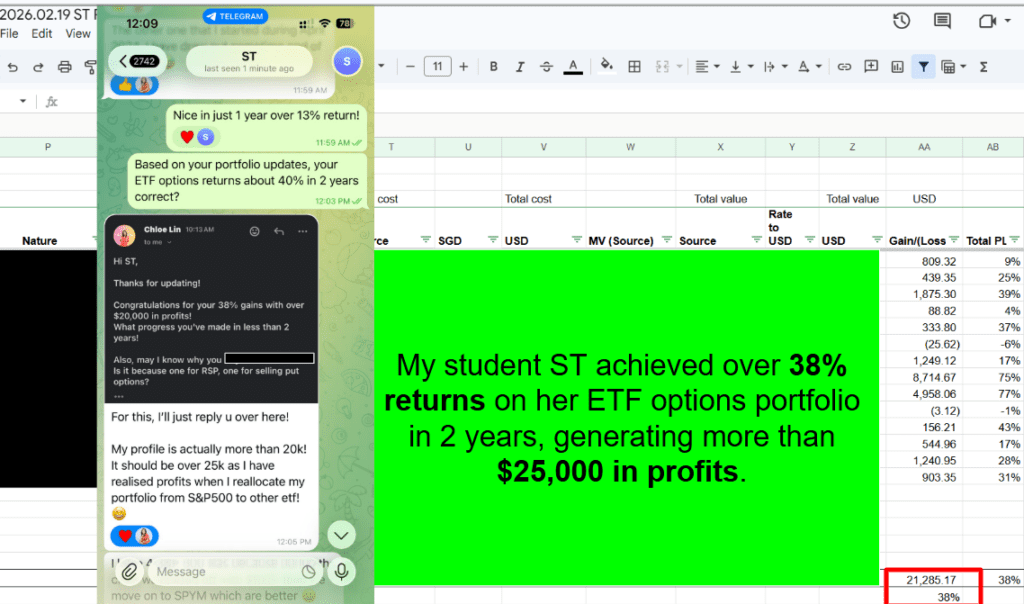
Task: Insert a chart from the toolbar
Action: click(x=897, y=67)
